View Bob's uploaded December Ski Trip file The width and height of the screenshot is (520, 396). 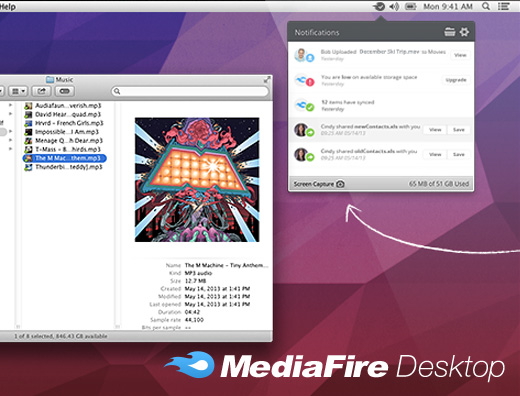pos(460,55)
